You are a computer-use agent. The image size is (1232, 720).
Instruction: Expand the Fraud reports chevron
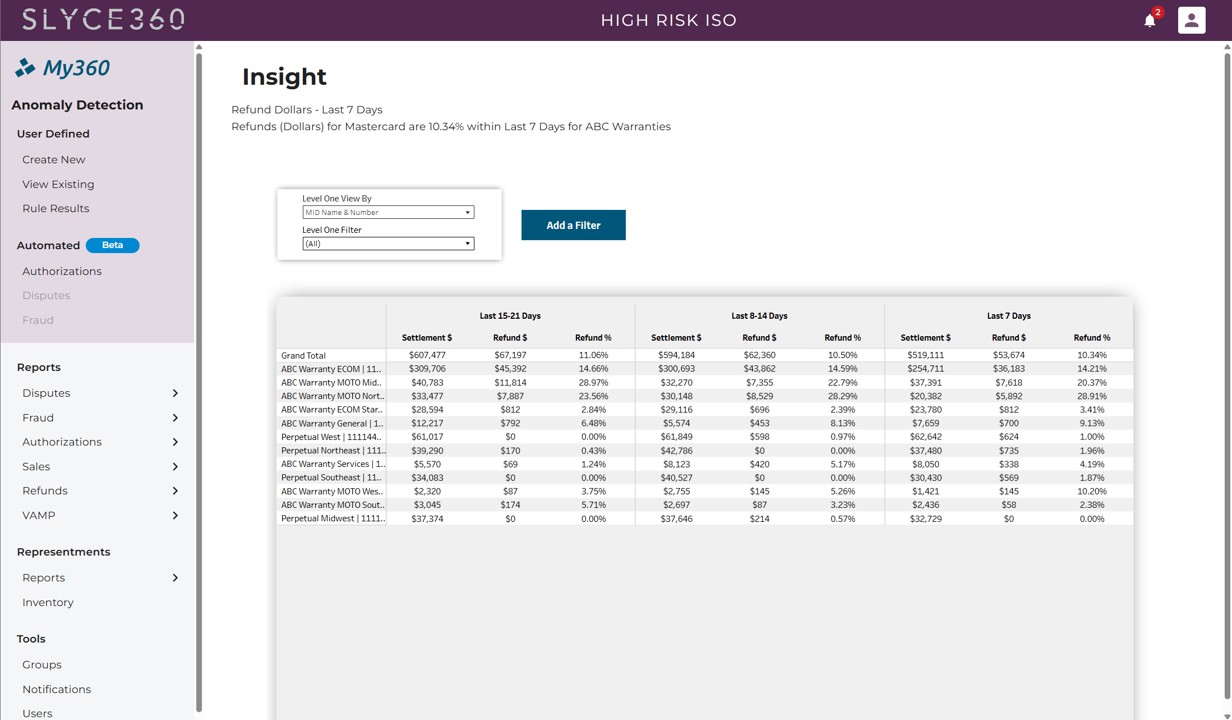click(175, 418)
